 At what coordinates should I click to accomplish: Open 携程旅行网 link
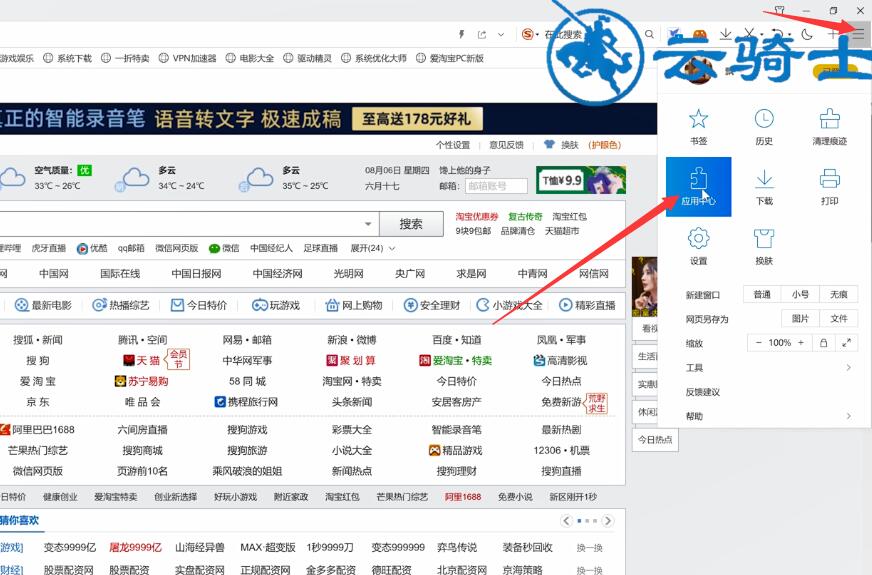[x=246, y=401]
